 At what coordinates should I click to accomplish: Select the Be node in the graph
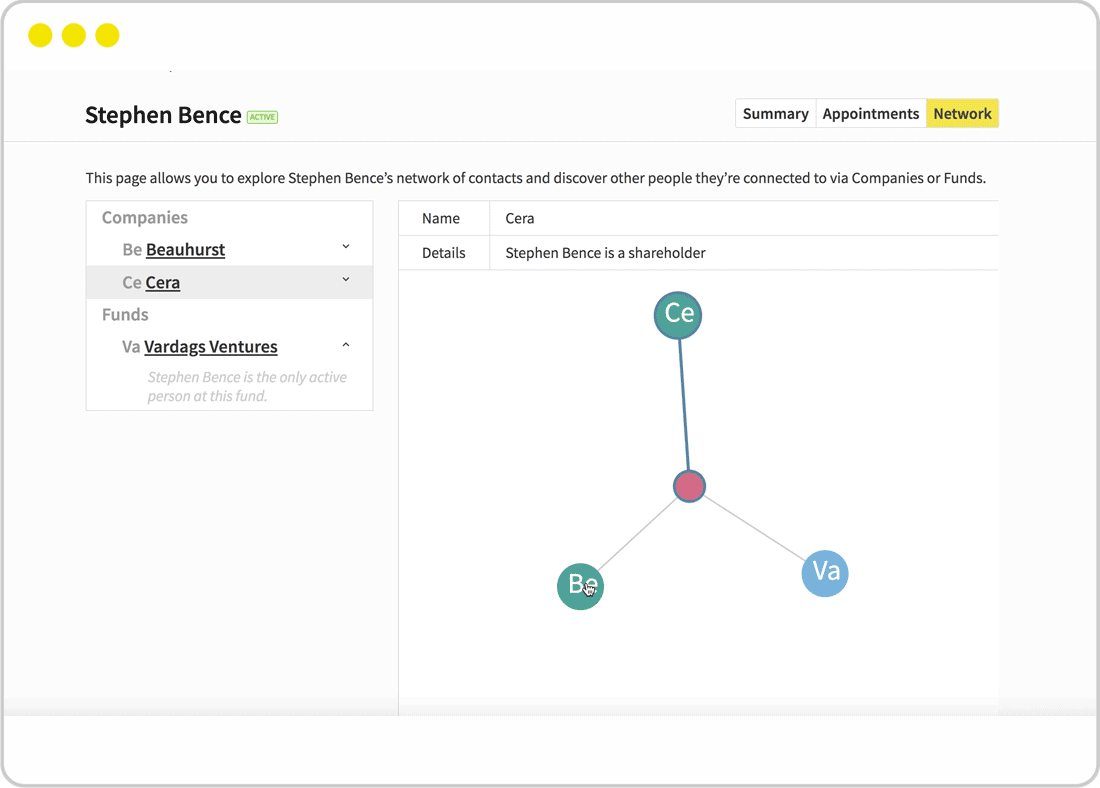tap(580, 586)
